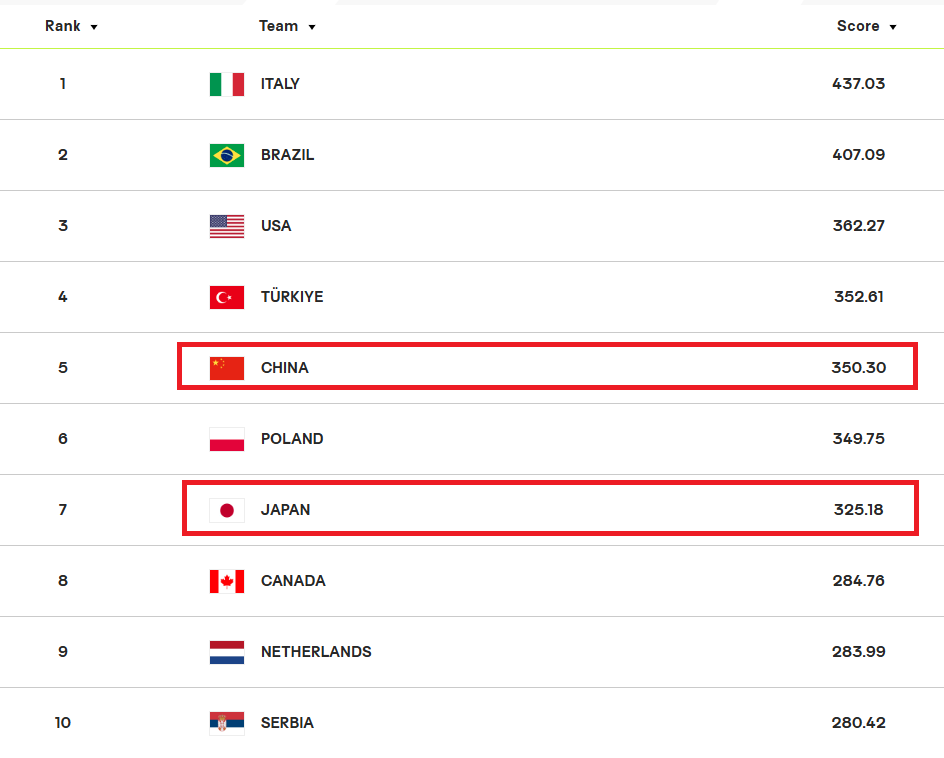Viewport: 944px width, 758px height.
Task: Click the Serbia flag icon
Action: click(x=227, y=724)
